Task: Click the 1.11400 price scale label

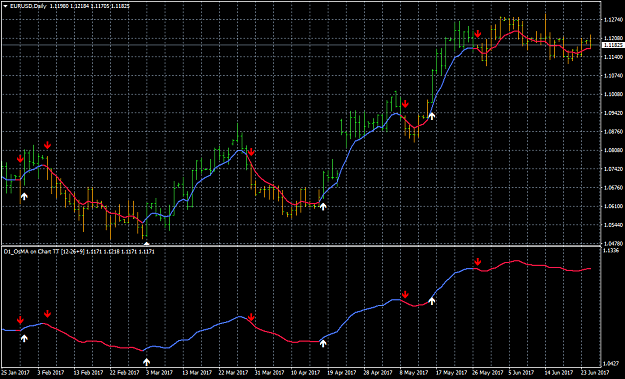Action: tap(613, 57)
